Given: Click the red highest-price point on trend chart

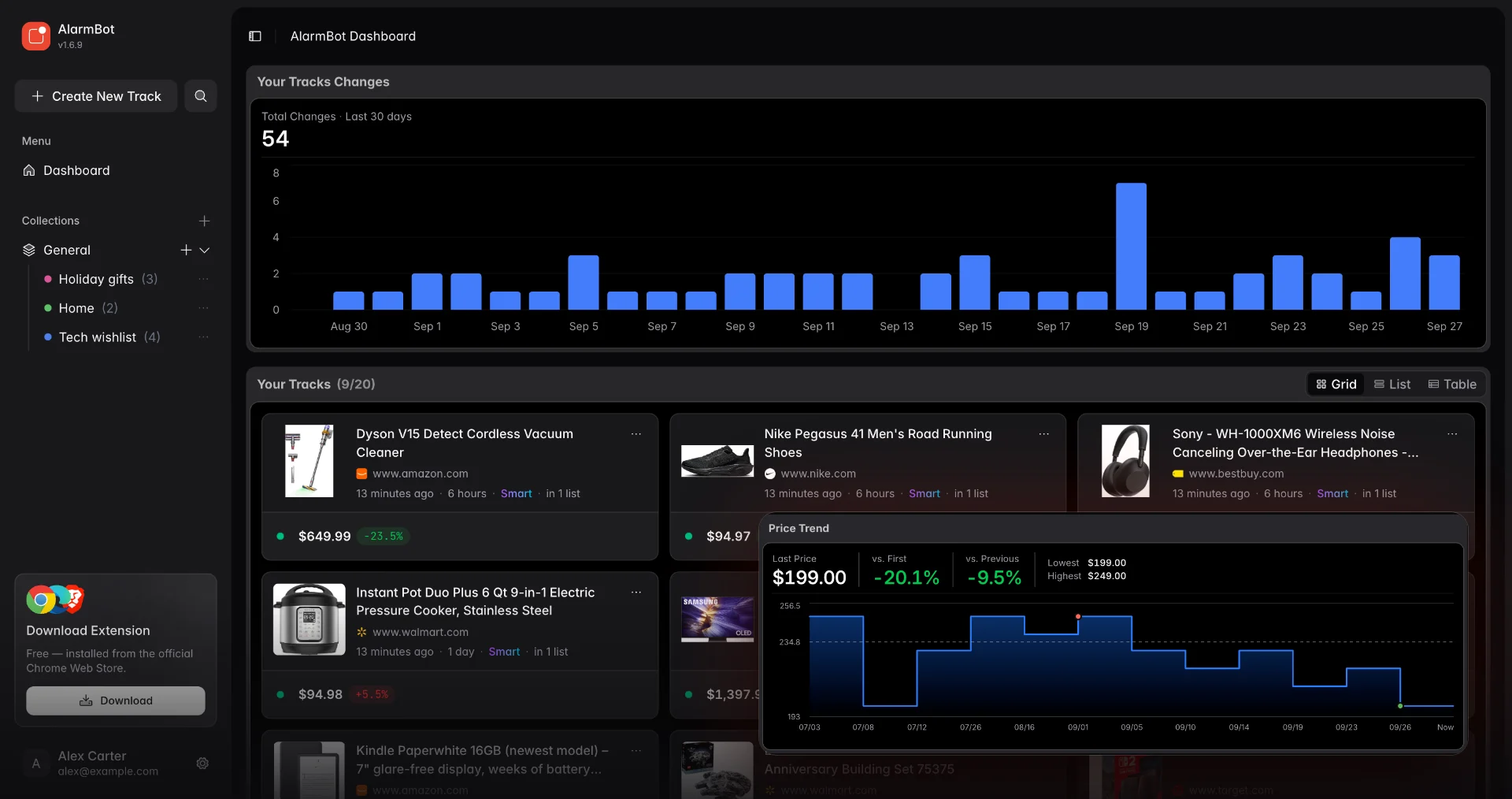Looking at the screenshot, I should point(1078,616).
